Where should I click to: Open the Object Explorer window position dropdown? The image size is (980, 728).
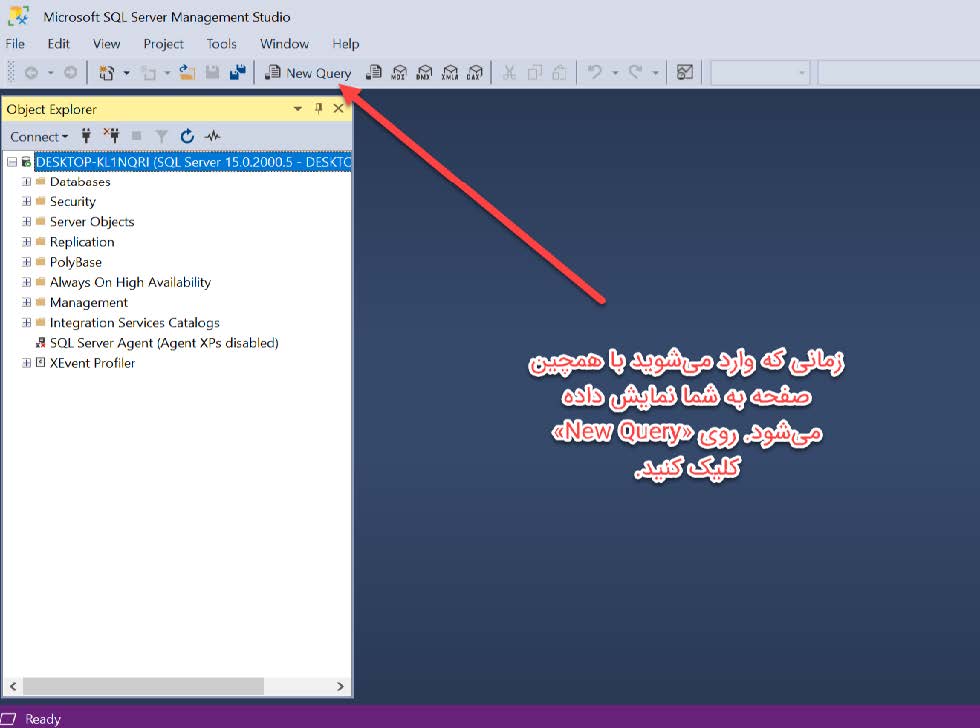(x=298, y=109)
